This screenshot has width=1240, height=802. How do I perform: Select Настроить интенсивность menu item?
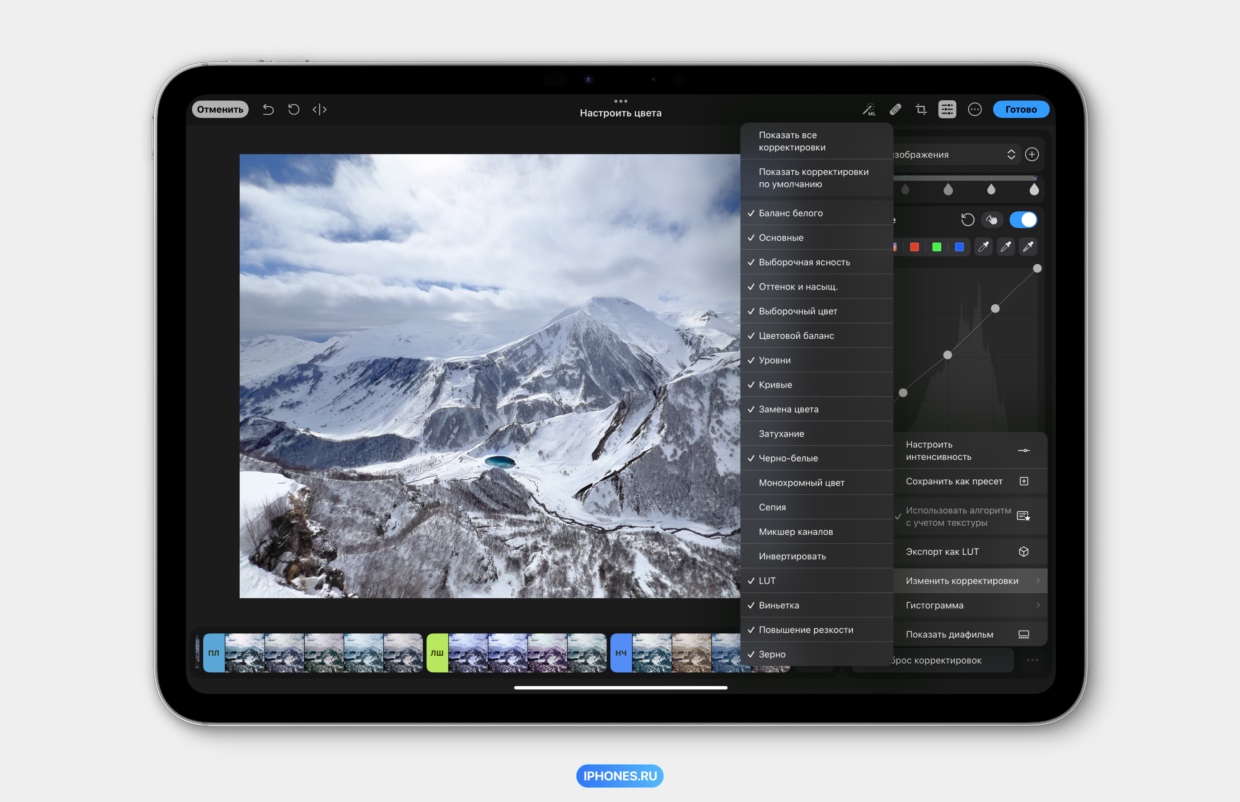[970, 451]
